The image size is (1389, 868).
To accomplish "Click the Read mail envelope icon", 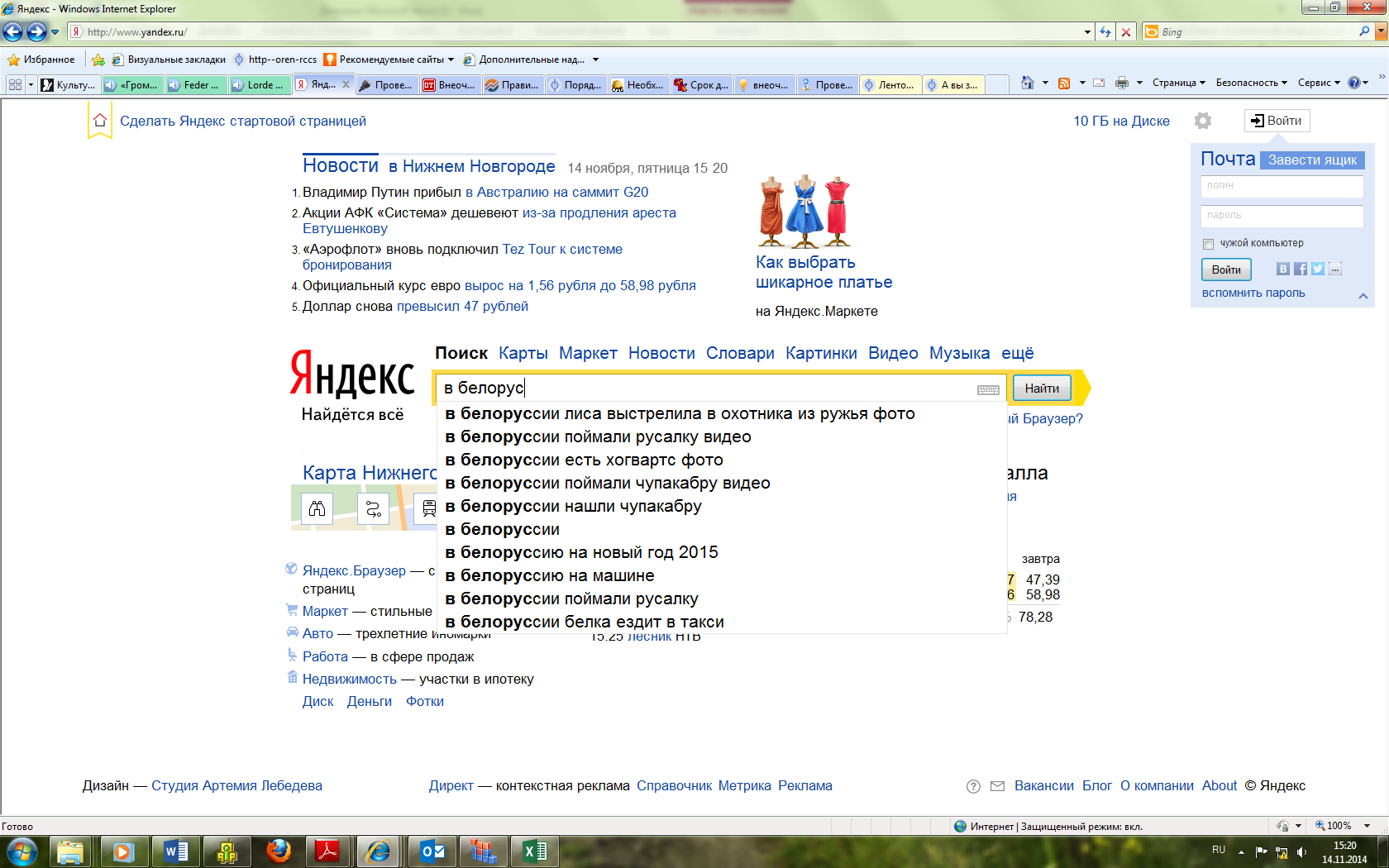I will pos(1099,83).
